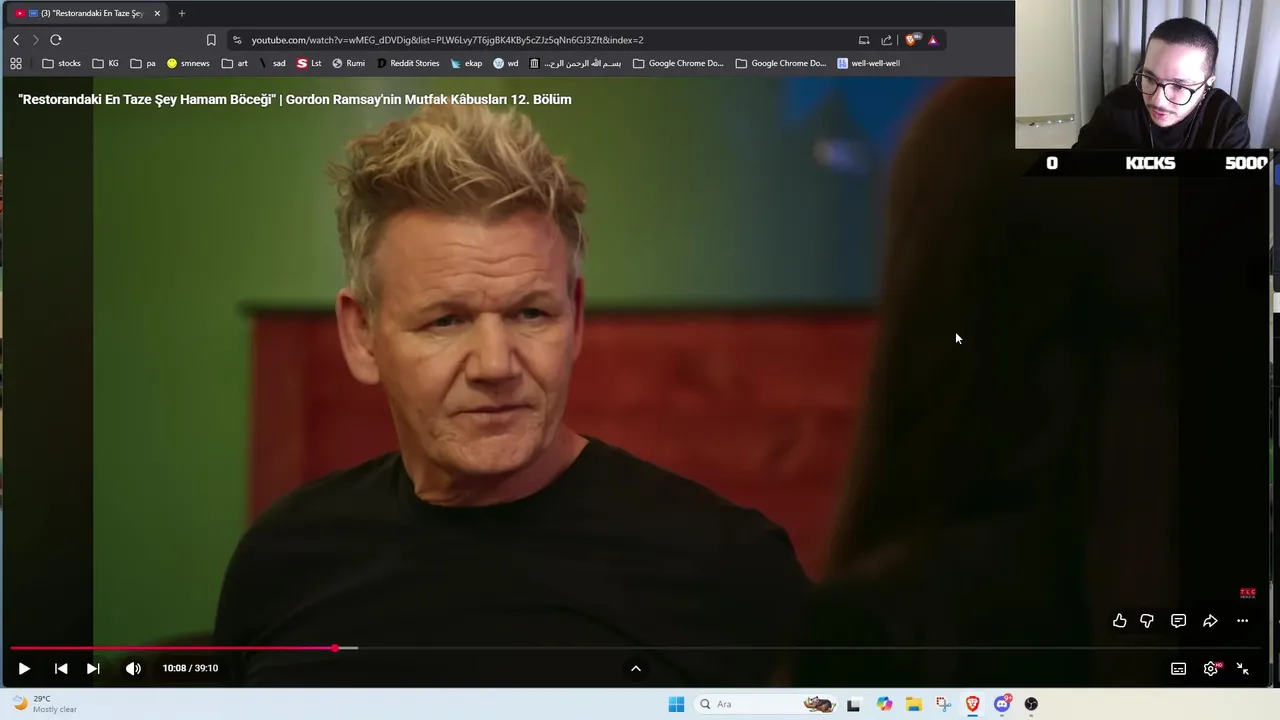Dislike the video with thumbs down

[1147, 621]
